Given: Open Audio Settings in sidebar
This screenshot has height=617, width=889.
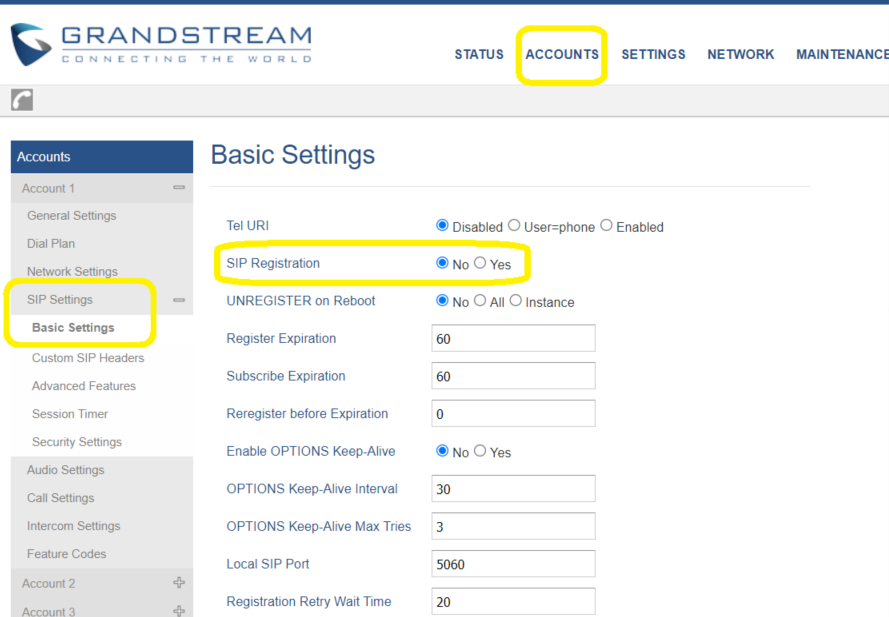Looking at the screenshot, I should coord(66,470).
